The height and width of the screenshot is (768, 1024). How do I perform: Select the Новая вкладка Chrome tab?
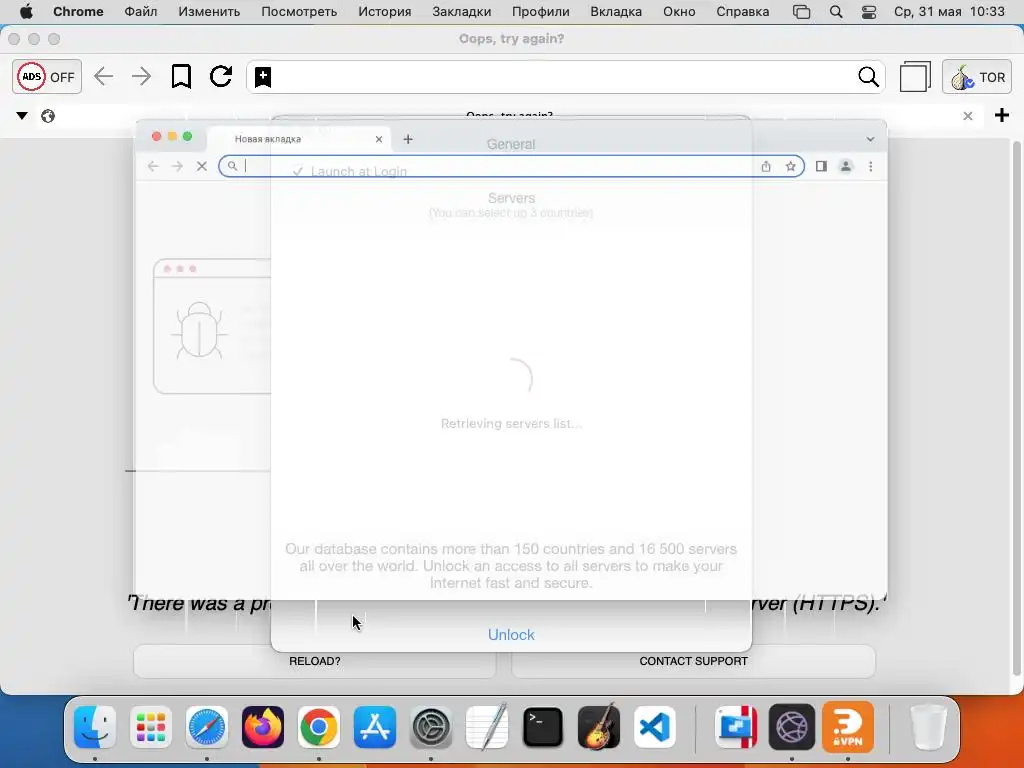299,138
